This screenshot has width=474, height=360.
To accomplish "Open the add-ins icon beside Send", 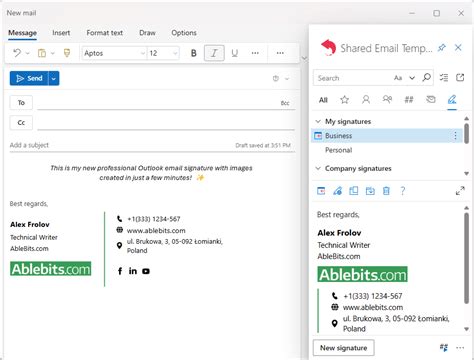I will [276, 78].
